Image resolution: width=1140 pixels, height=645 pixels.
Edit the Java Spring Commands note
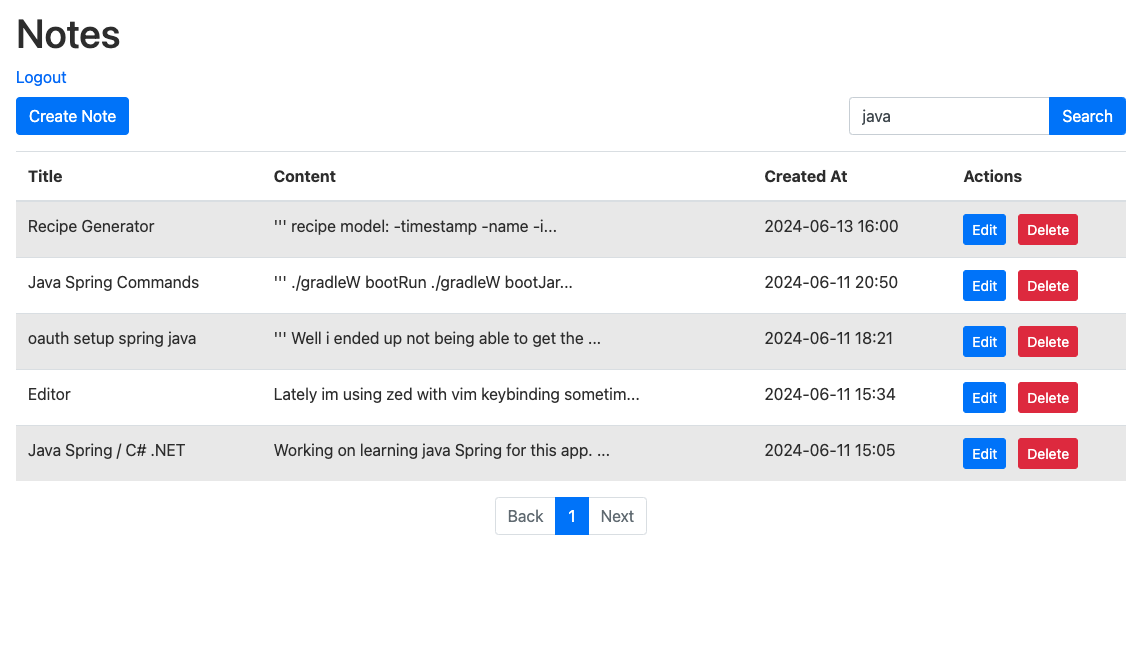(x=984, y=286)
